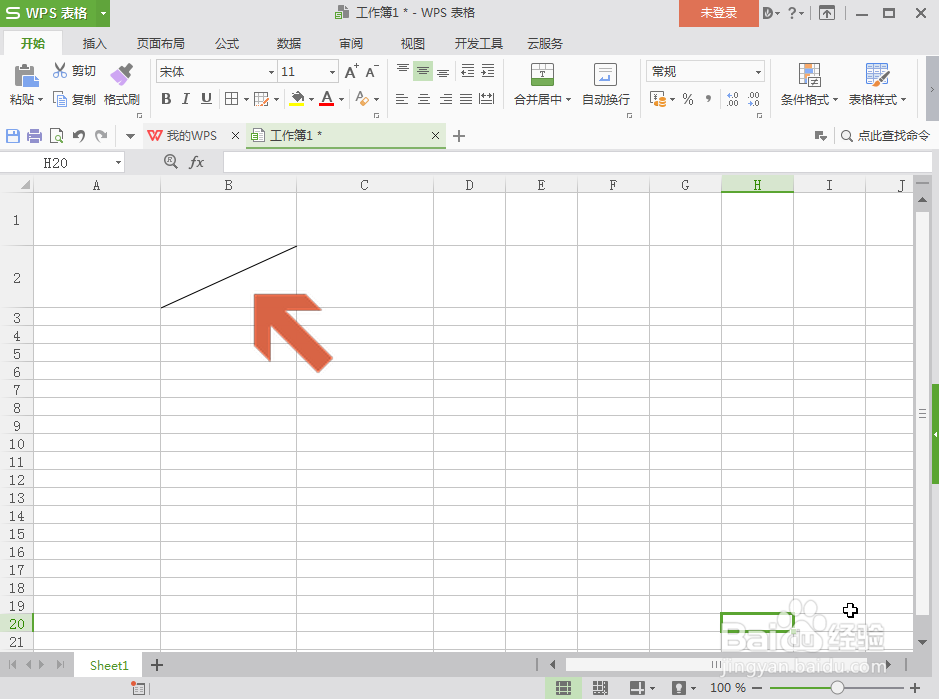
Task: Toggle center text alignment
Action: click(x=423, y=99)
